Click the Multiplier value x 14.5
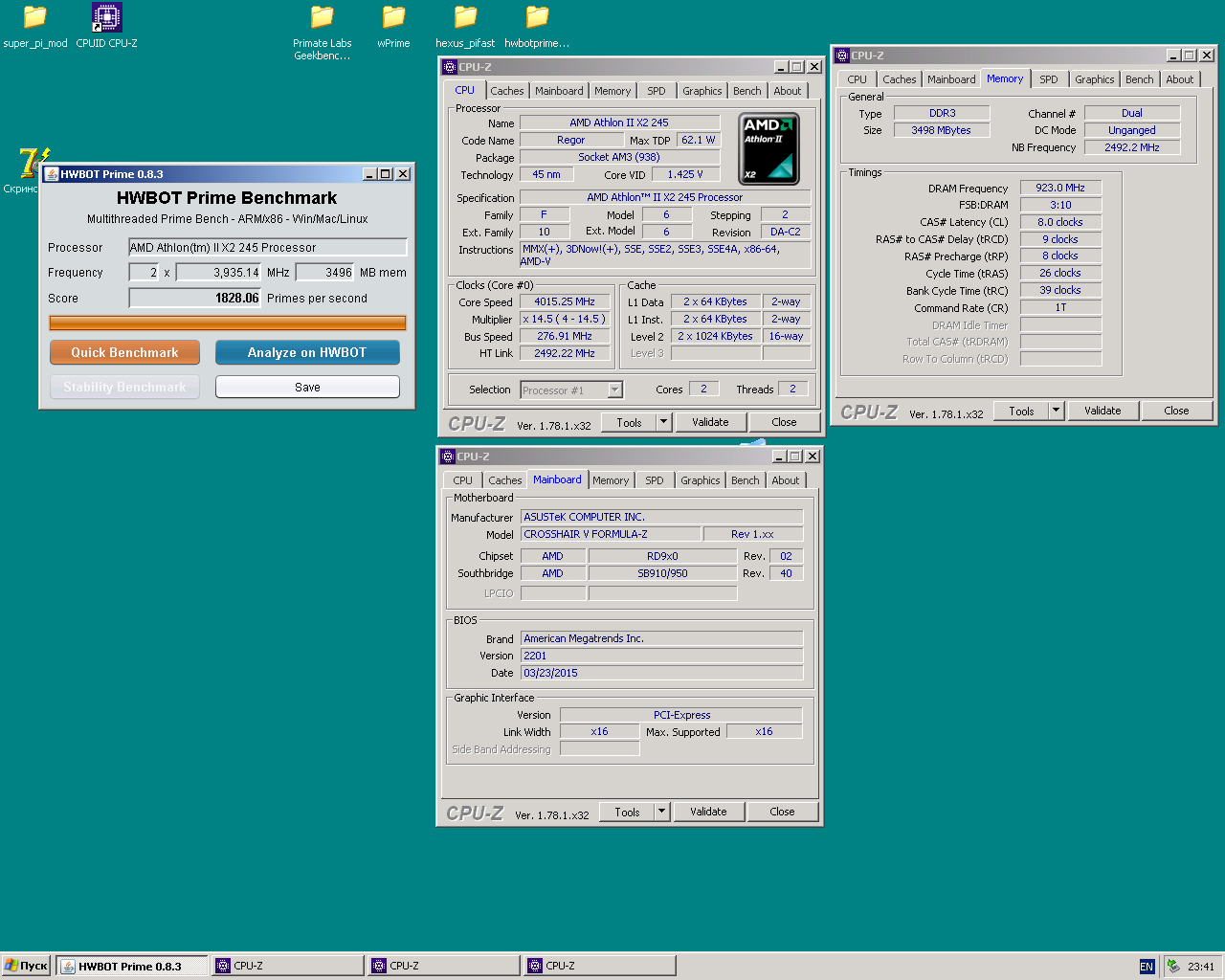This screenshot has height=980, width=1225. (x=565, y=319)
